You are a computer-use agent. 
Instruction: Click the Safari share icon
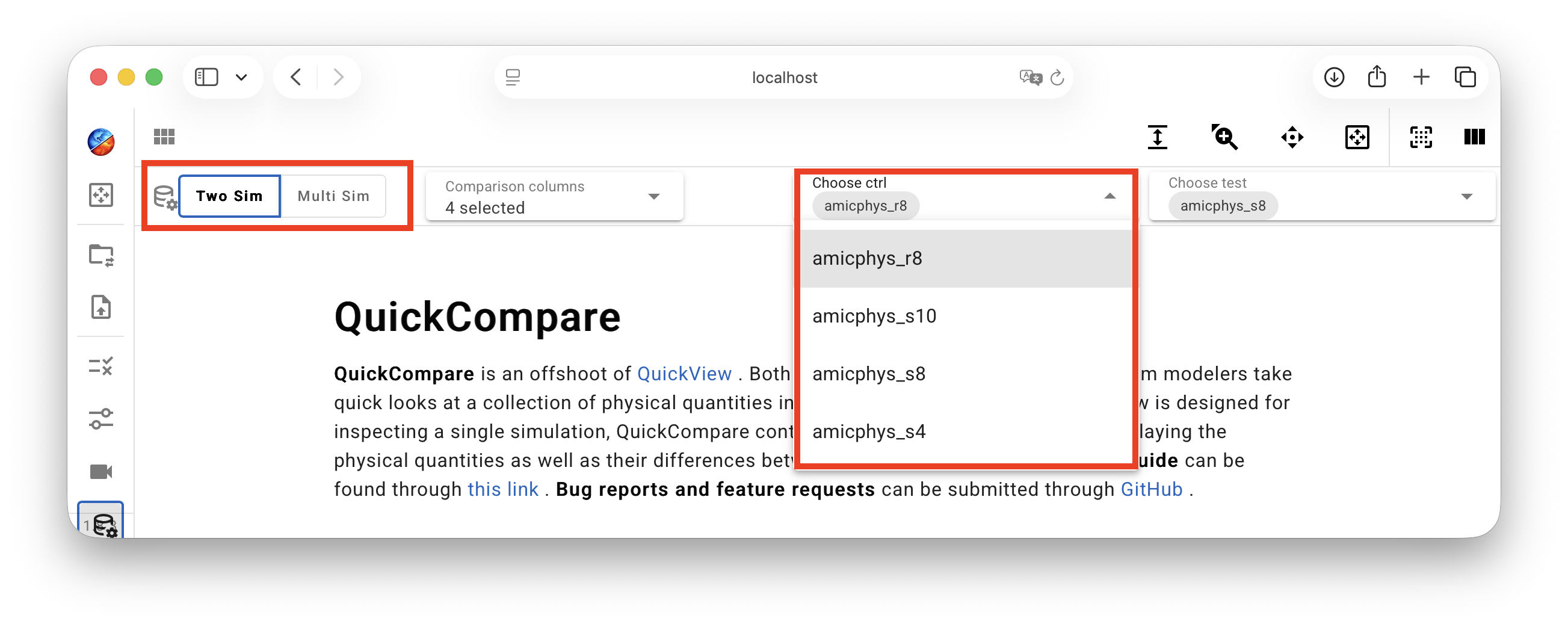1377,76
